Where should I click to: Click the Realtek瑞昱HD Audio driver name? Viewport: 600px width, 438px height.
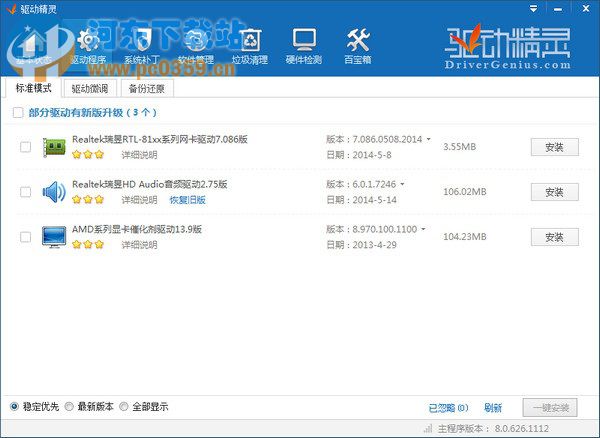coord(150,184)
